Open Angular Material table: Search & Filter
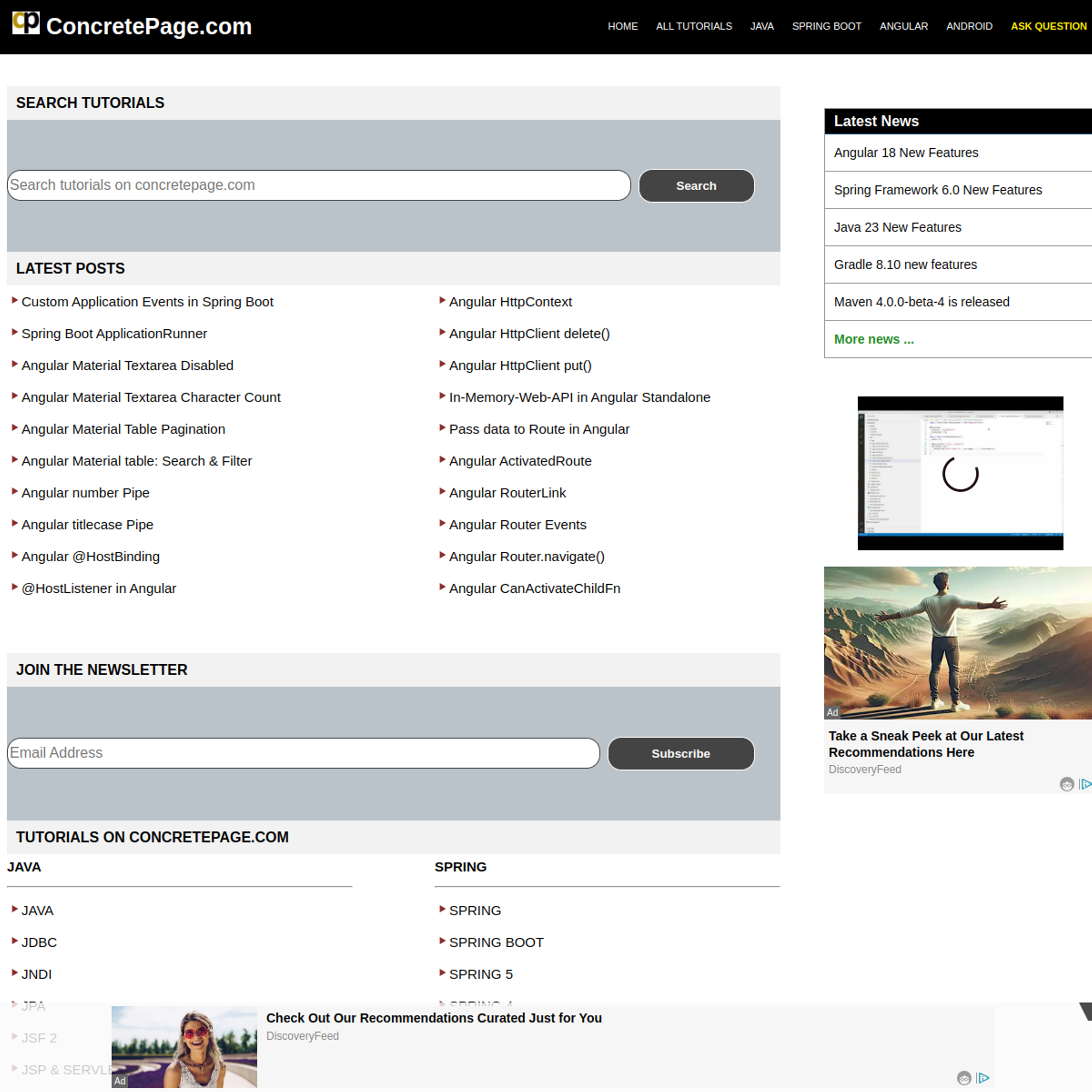This screenshot has height=1092, width=1092. pos(137,461)
